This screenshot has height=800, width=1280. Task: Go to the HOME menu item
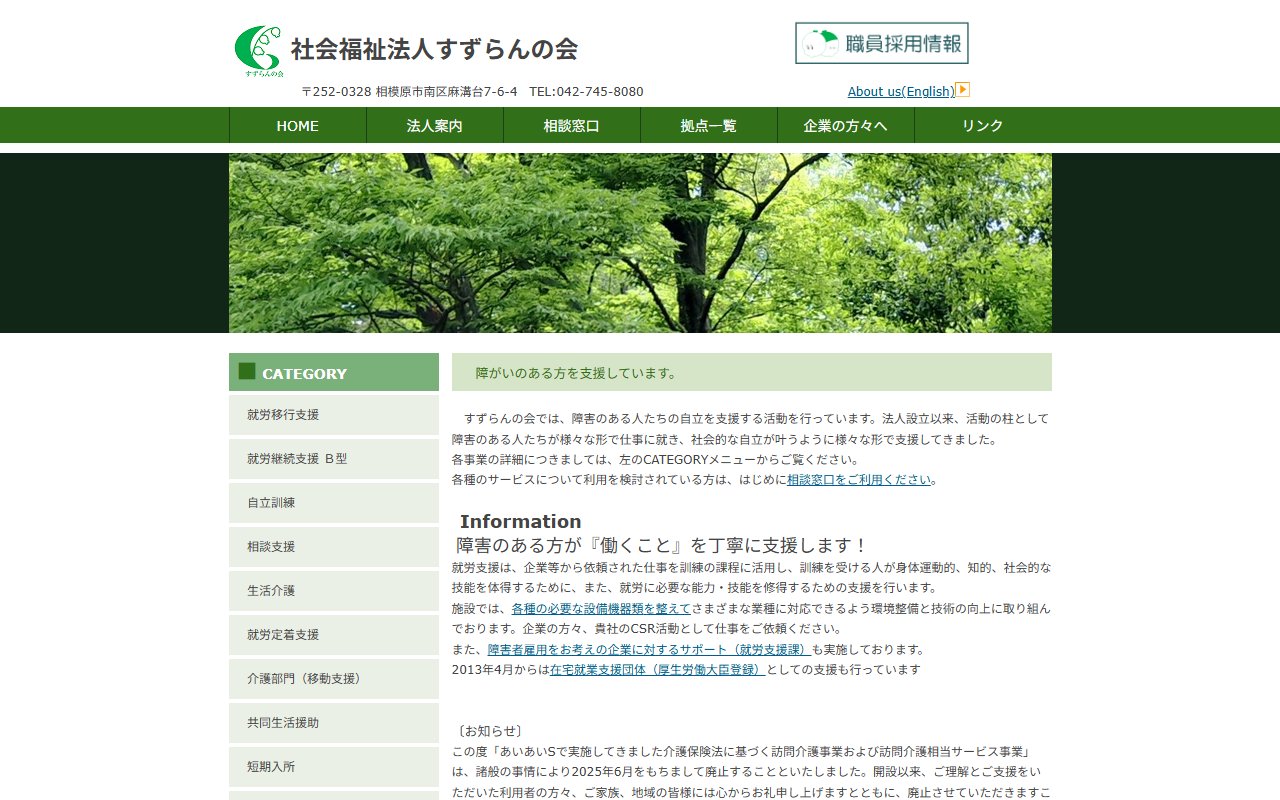tap(298, 125)
